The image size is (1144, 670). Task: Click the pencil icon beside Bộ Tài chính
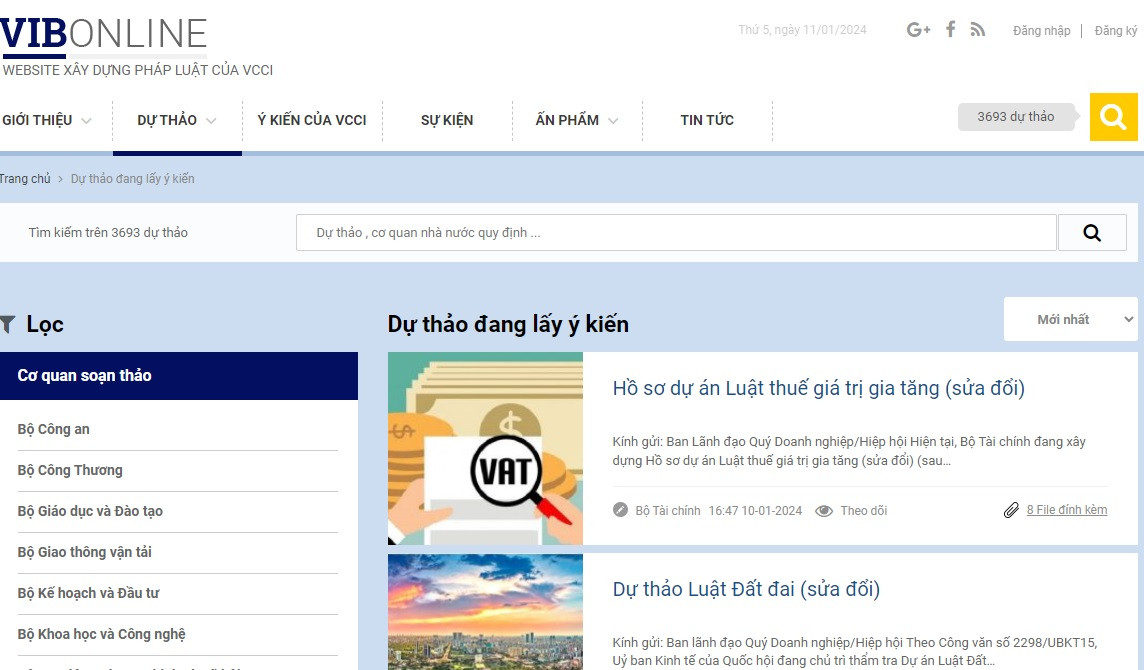[x=620, y=510]
